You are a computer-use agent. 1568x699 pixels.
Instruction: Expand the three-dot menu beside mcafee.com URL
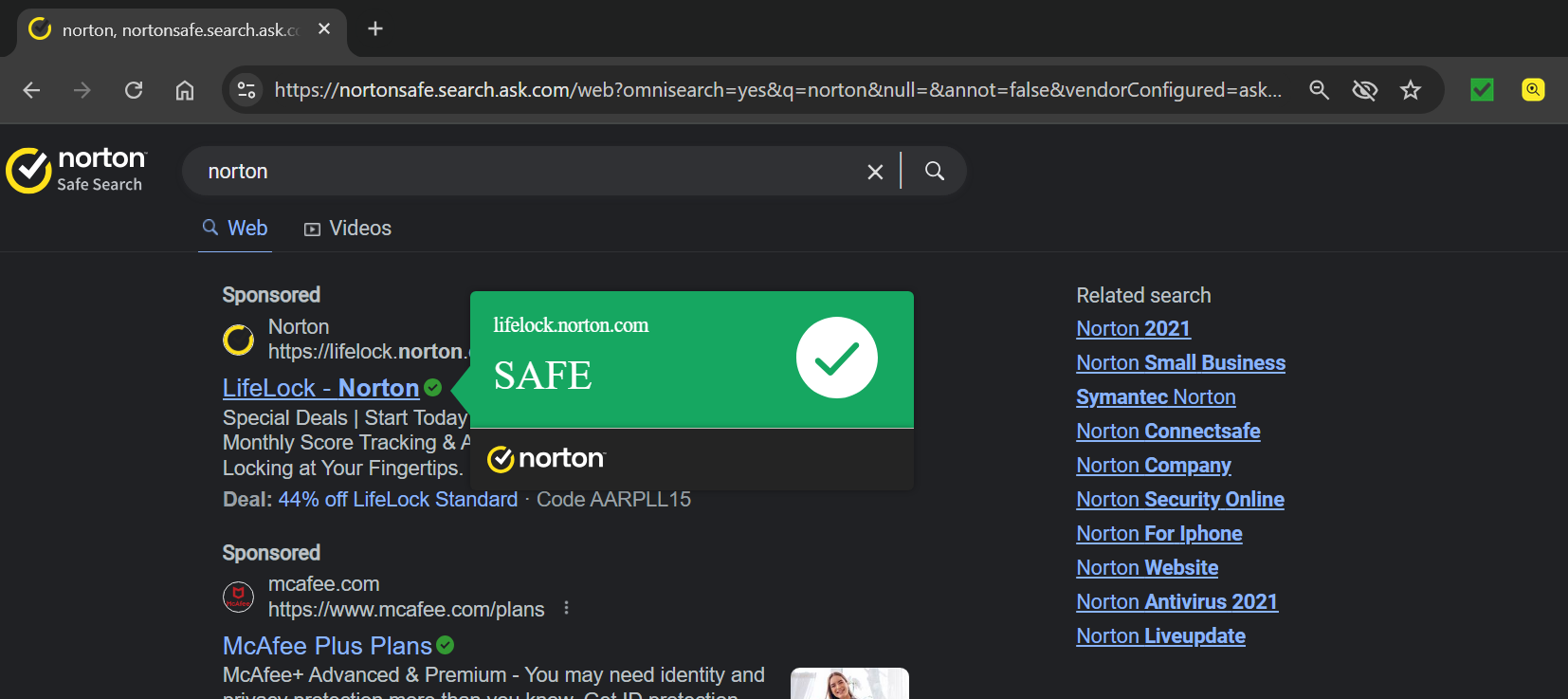(x=567, y=608)
